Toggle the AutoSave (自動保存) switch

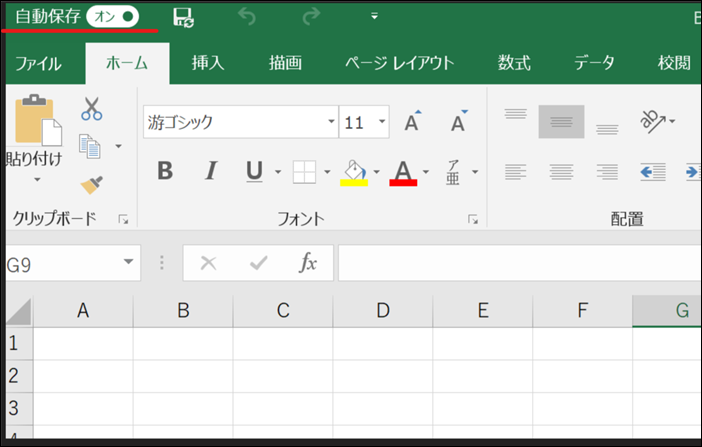(x=113, y=17)
